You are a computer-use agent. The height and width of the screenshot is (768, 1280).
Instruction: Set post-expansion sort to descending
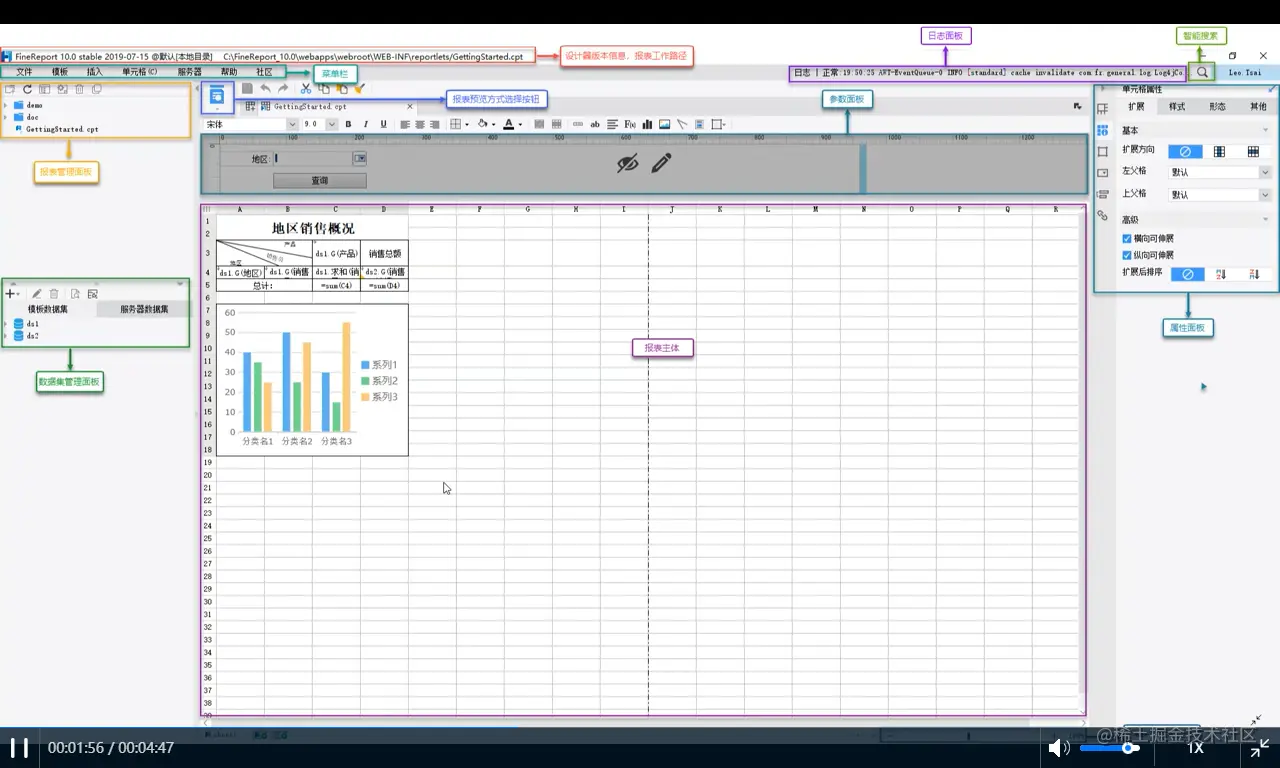pos(1254,274)
